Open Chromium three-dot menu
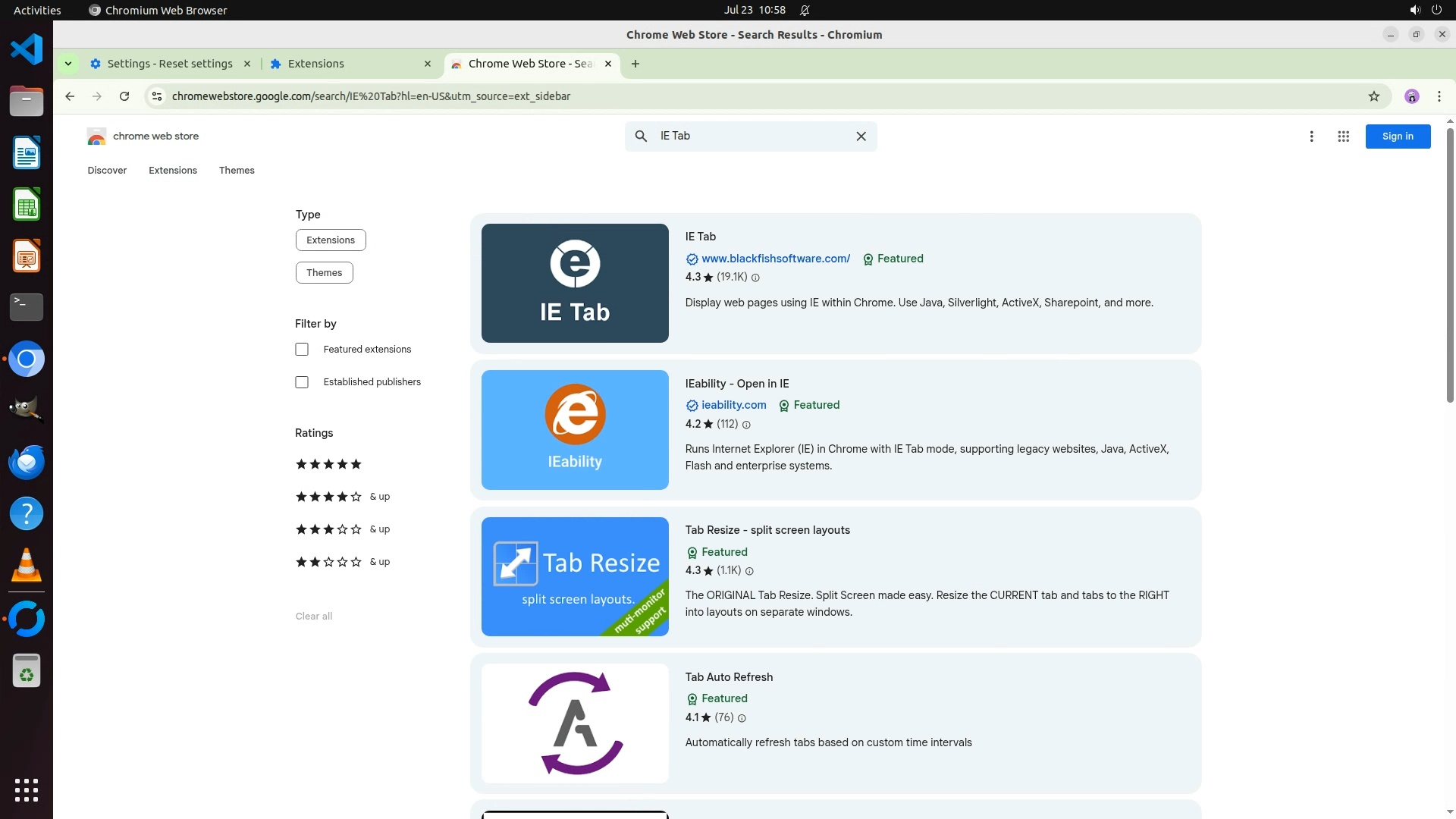 [1439, 96]
